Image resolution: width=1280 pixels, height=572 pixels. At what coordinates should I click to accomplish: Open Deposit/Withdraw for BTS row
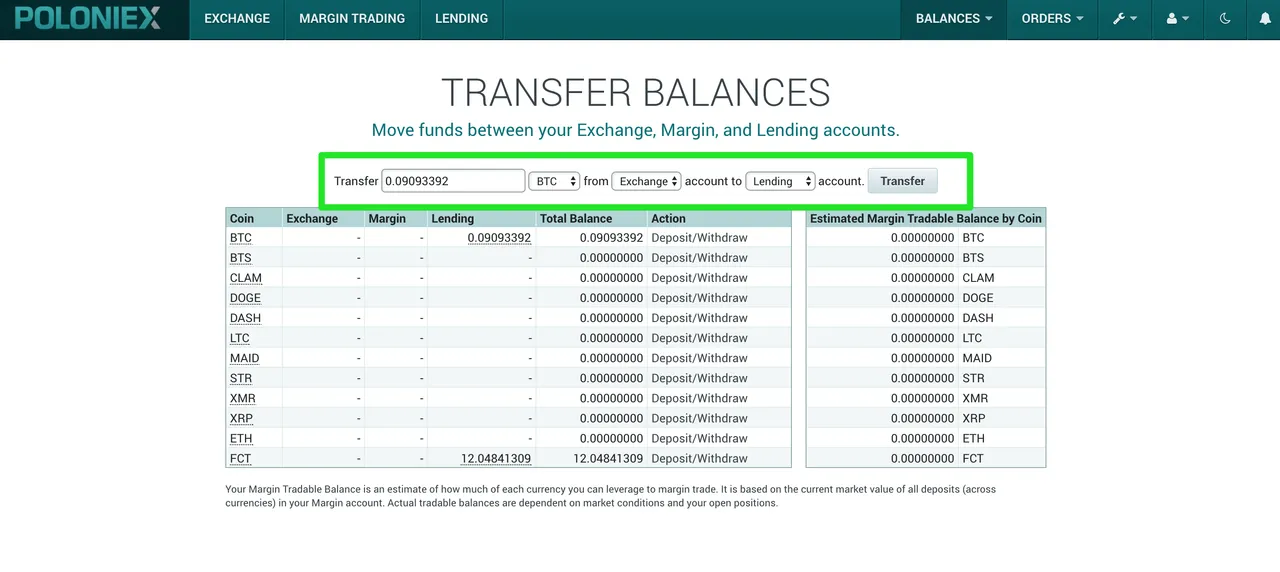point(699,258)
